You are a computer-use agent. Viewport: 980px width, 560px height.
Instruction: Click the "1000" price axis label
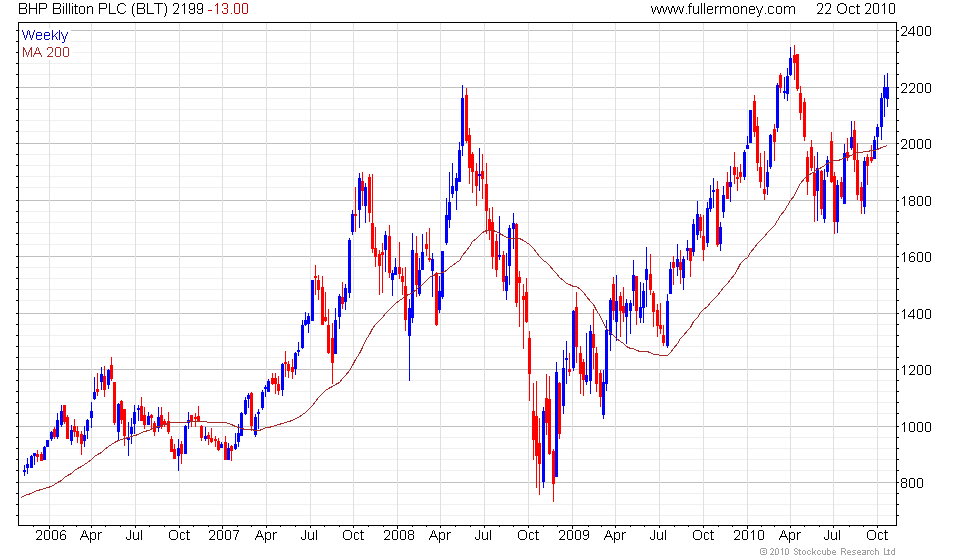point(916,428)
